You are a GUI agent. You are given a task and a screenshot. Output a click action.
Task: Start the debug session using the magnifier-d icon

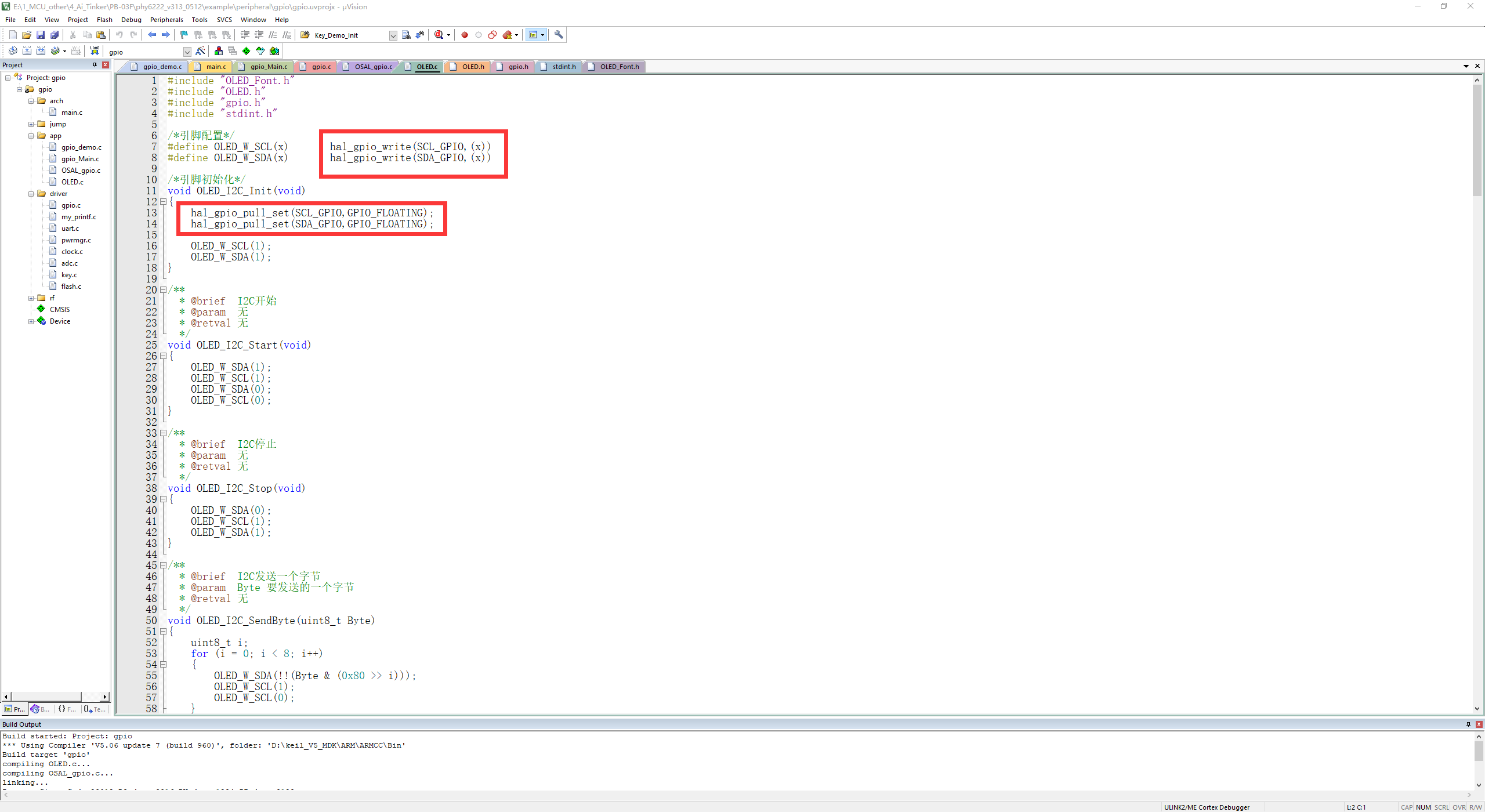(439, 35)
